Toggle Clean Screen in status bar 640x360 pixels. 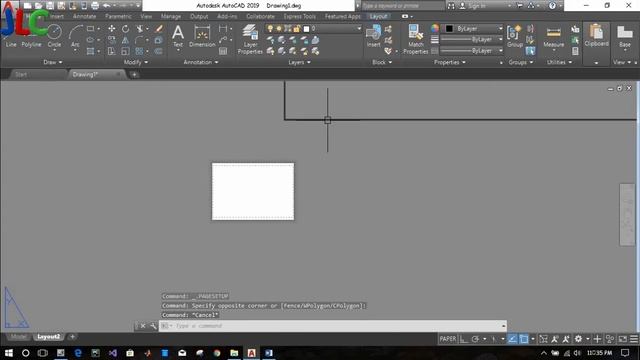622,339
